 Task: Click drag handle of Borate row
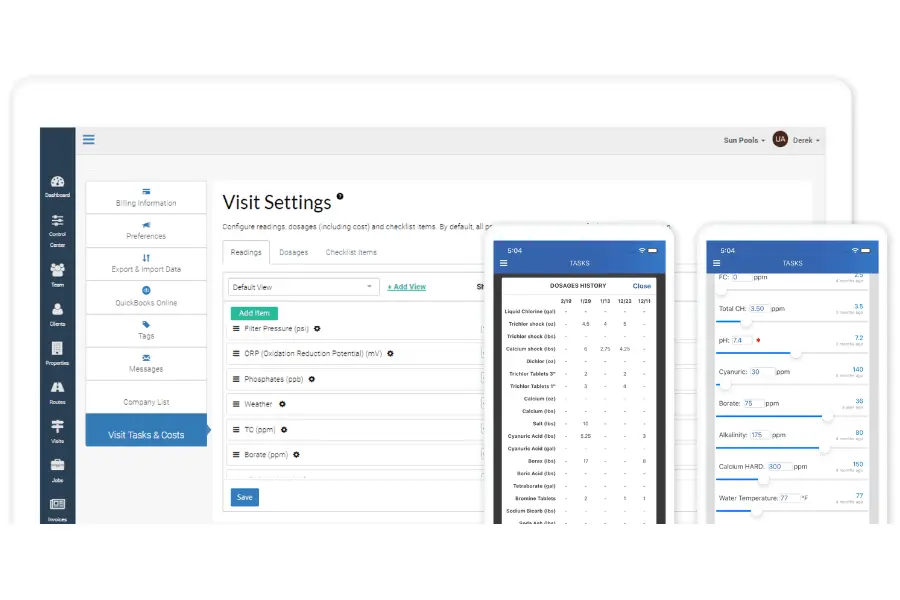coord(236,455)
